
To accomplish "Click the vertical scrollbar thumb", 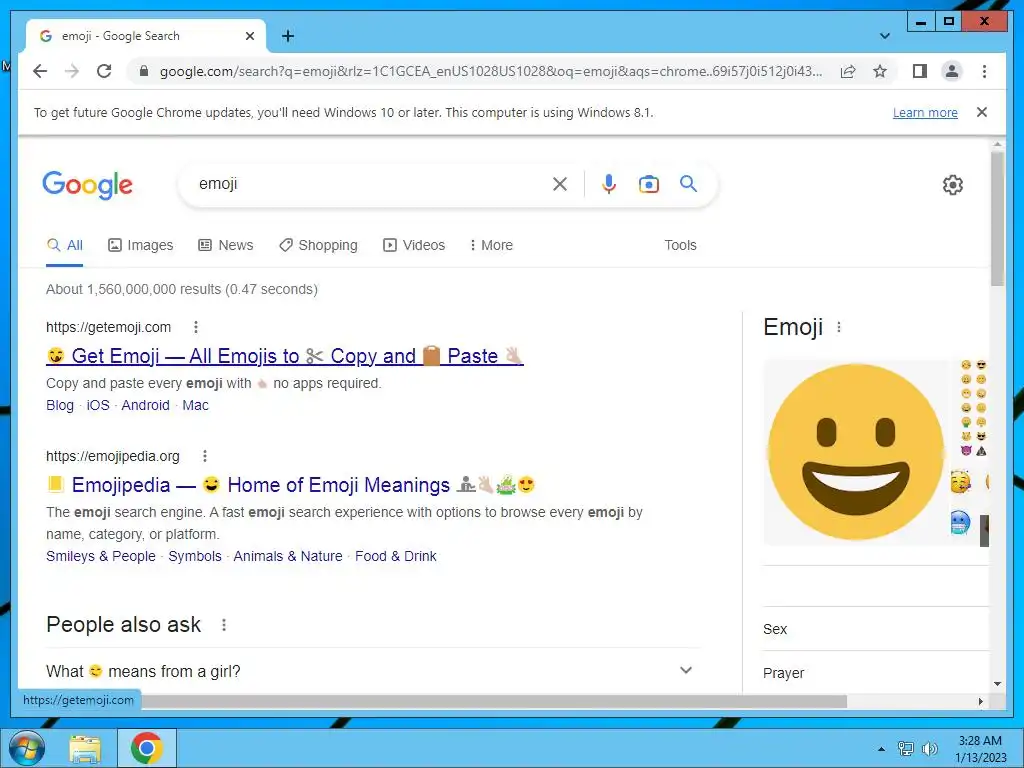I will pyautogui.click(x=997, y=219).
